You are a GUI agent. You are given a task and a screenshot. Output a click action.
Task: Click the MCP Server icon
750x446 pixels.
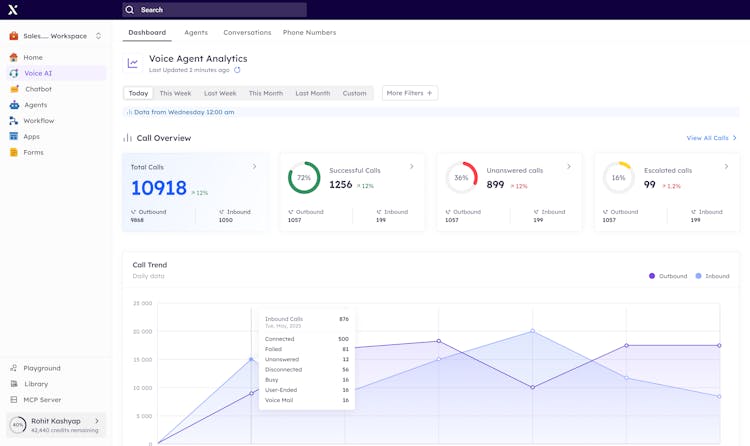point(14,400)
